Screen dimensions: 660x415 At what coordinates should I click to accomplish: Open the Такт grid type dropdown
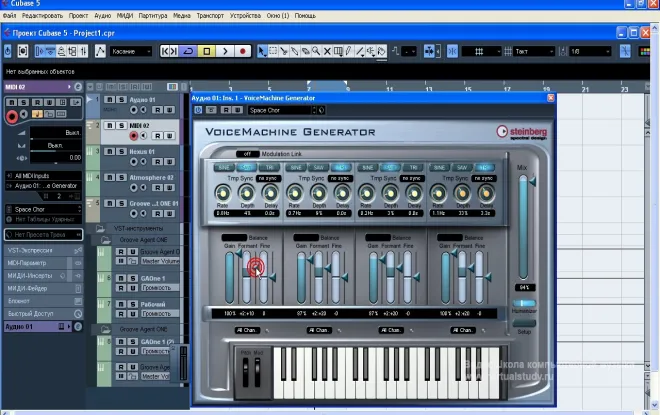(534, 51)
